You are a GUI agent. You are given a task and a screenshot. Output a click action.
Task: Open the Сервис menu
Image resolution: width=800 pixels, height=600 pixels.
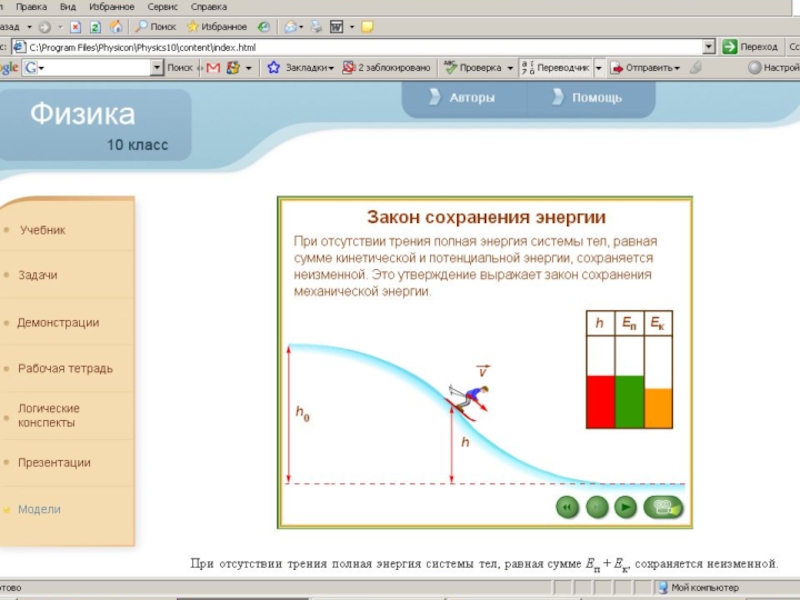(162, 7)
